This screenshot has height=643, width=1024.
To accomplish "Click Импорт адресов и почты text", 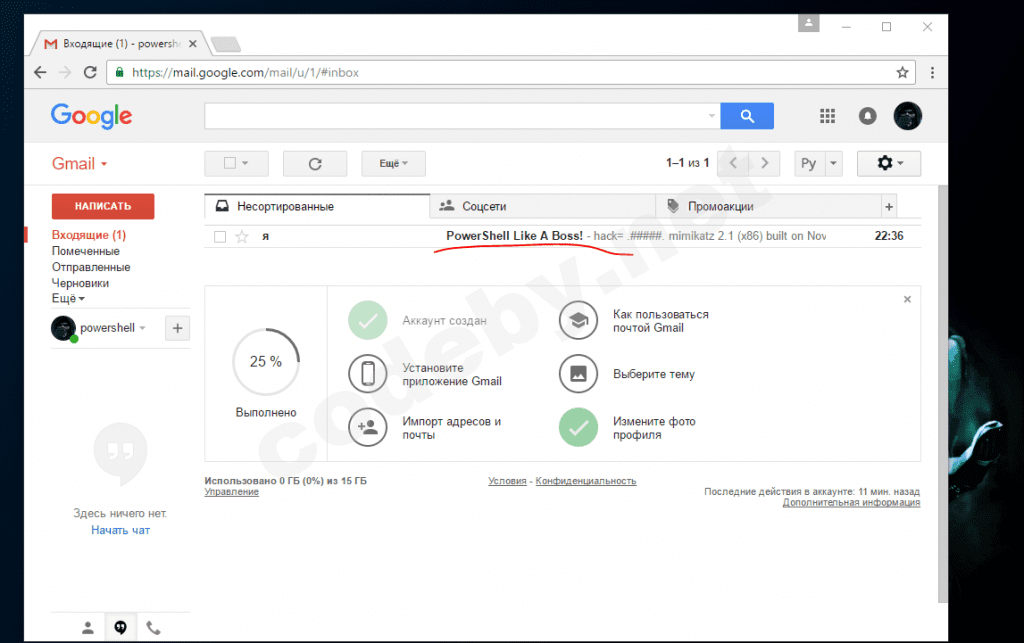I will tap(451, 428).
